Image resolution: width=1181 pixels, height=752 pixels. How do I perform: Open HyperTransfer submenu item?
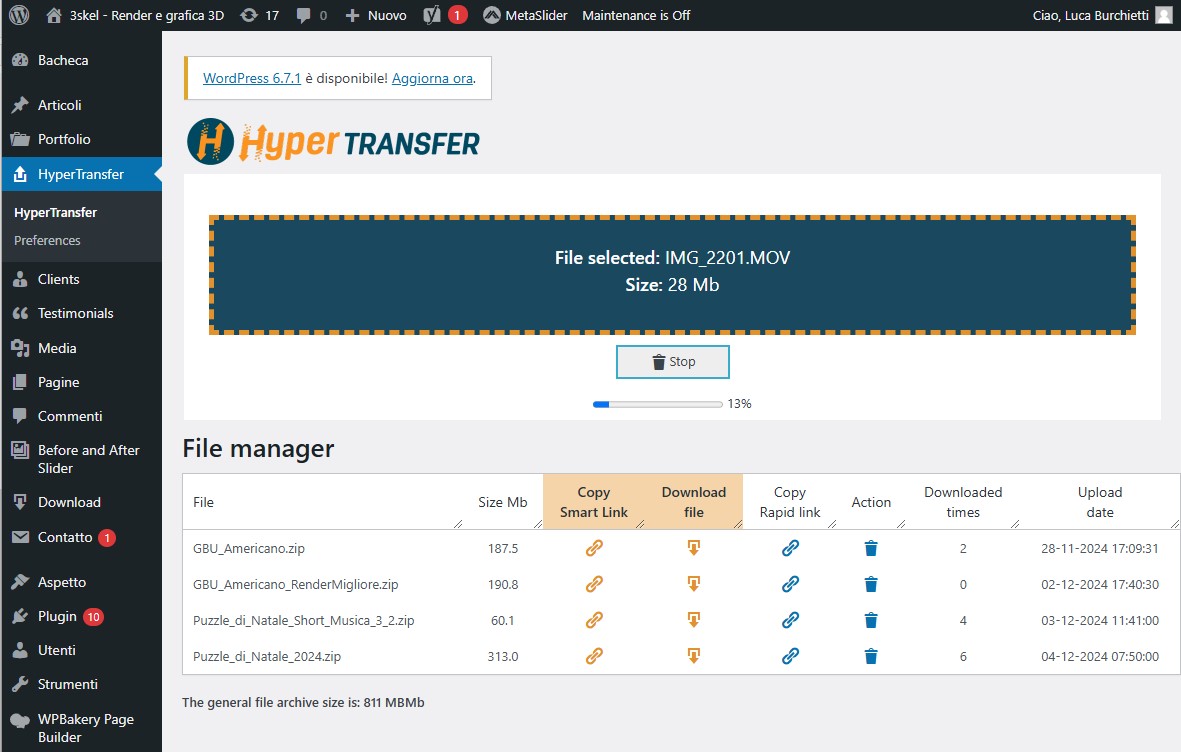(x=56, y=212)
